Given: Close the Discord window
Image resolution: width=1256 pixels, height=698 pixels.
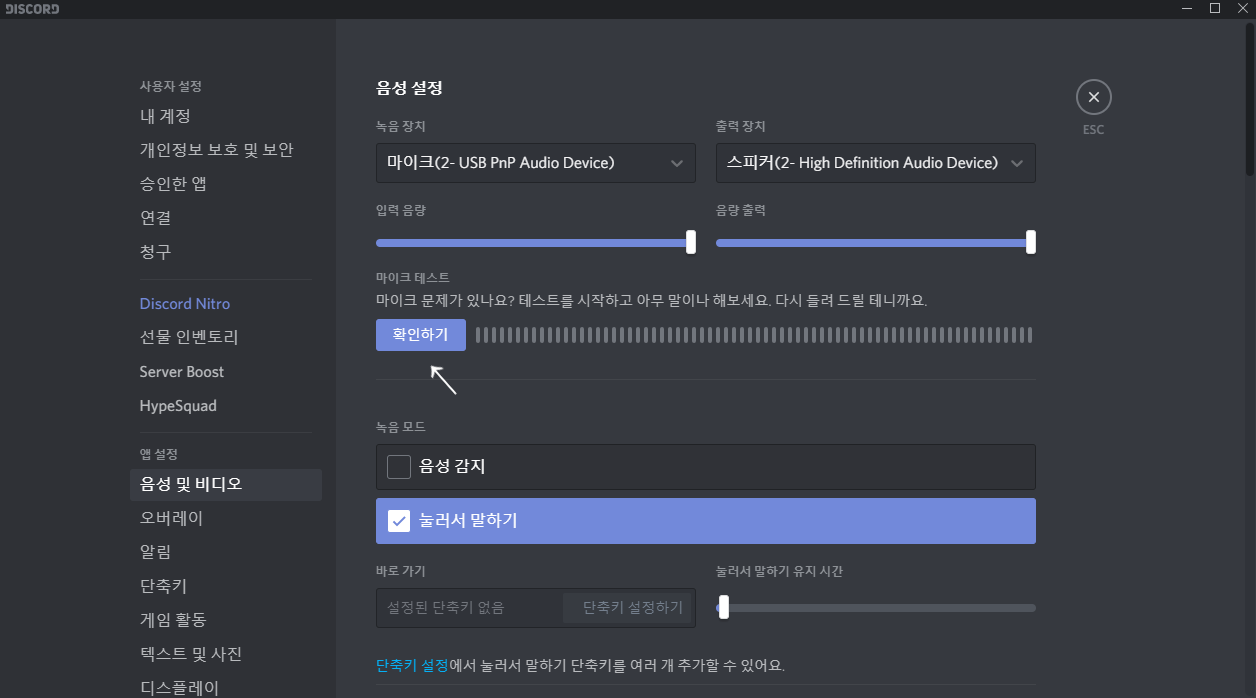Looking at the screenshot, I should (x=1243, y=8).
